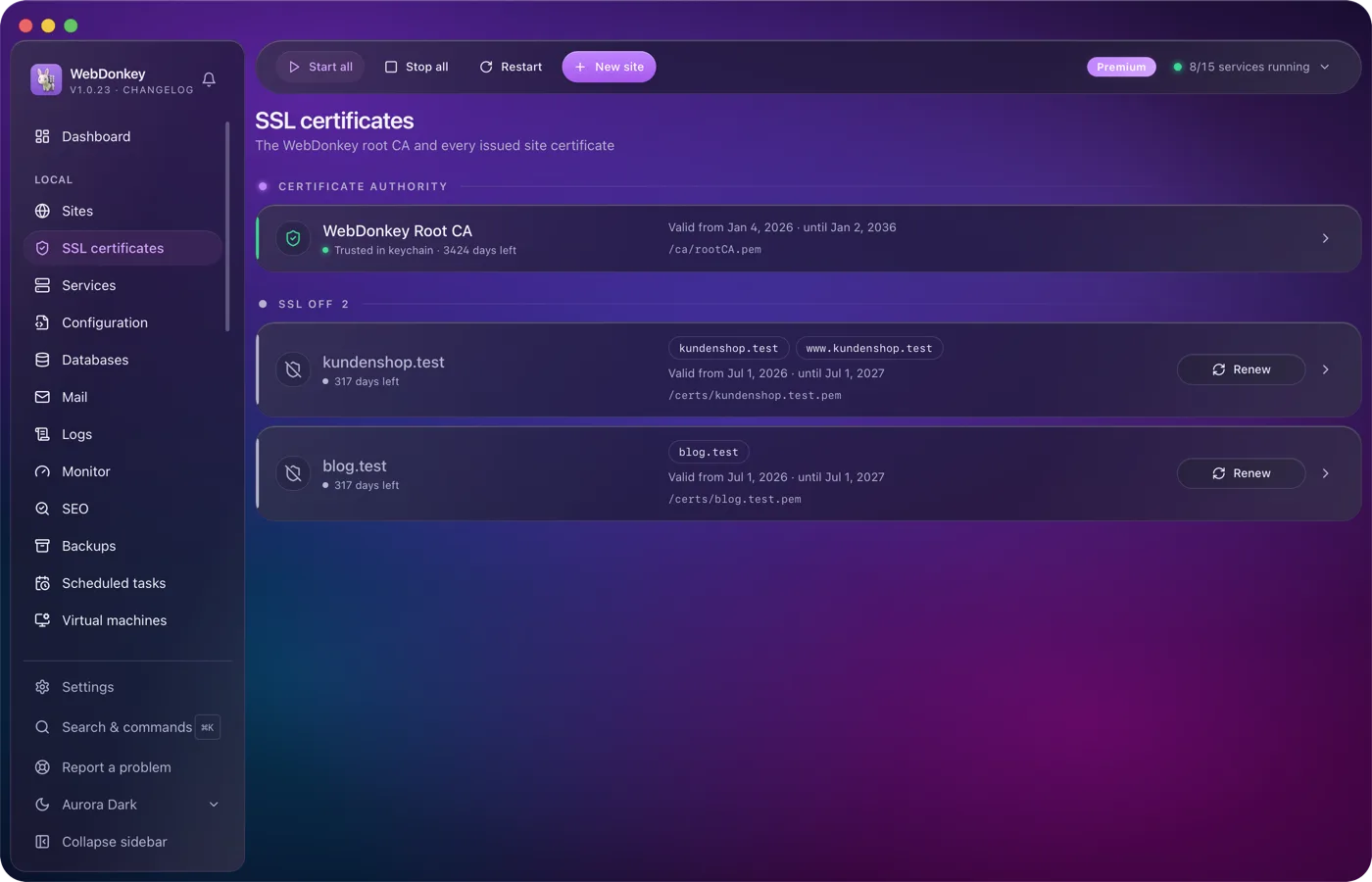Open Report a problem

pyautogui.click(x=126, y=767)
